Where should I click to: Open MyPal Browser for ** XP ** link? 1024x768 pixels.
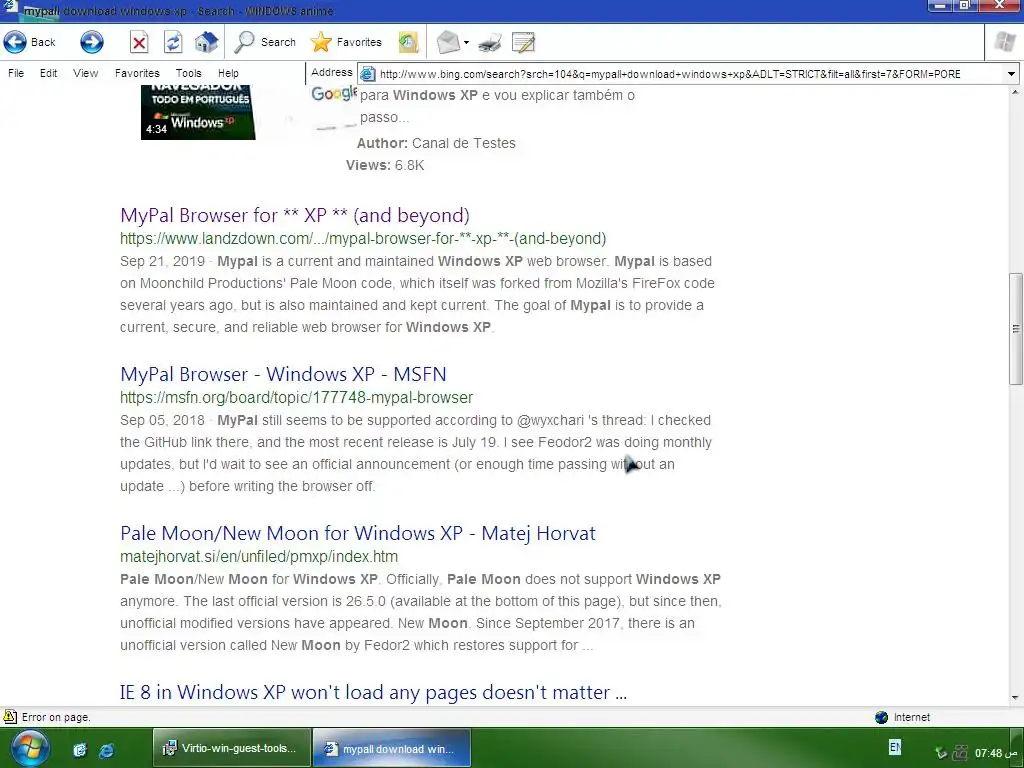pyautogui.click(x=295, y=215)
